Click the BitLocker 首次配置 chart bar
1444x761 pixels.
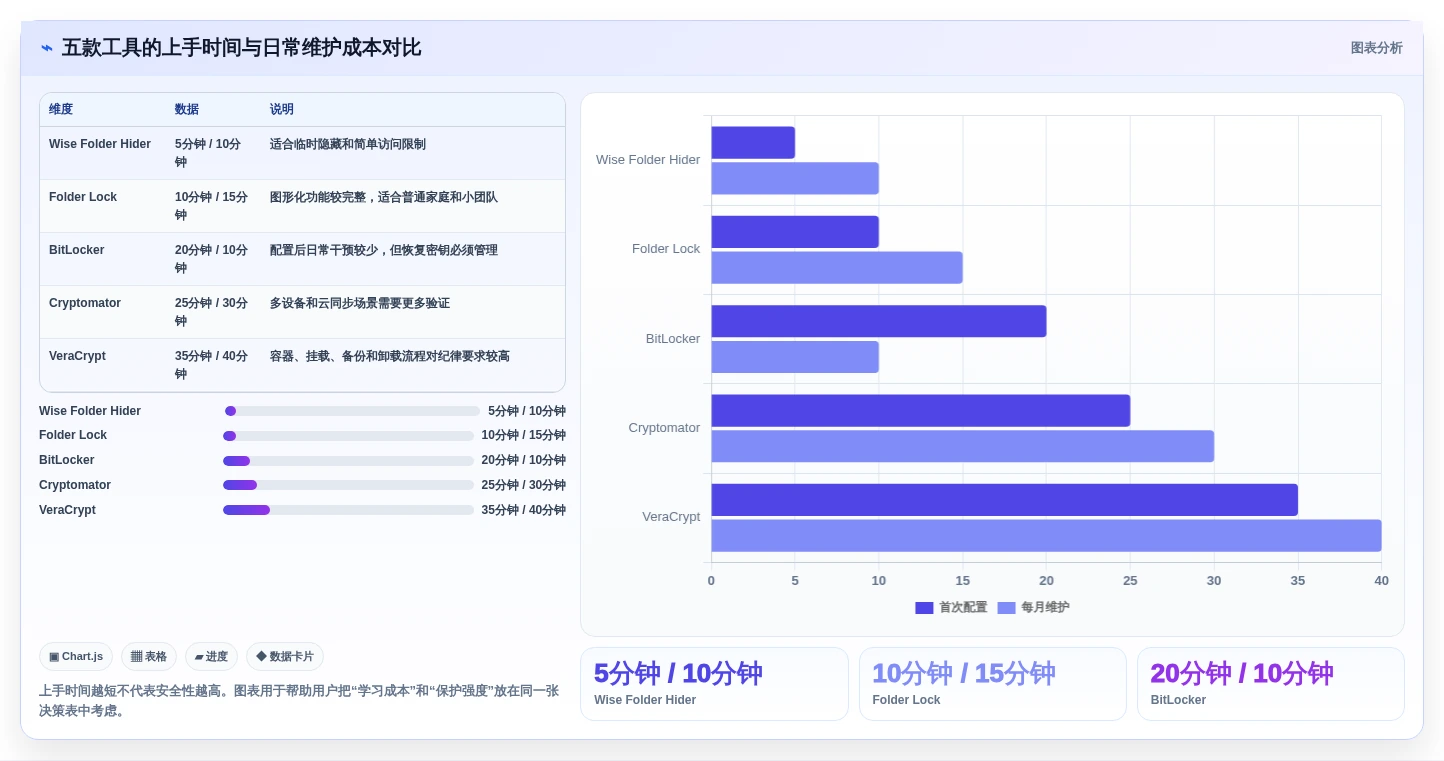[879, 321]
